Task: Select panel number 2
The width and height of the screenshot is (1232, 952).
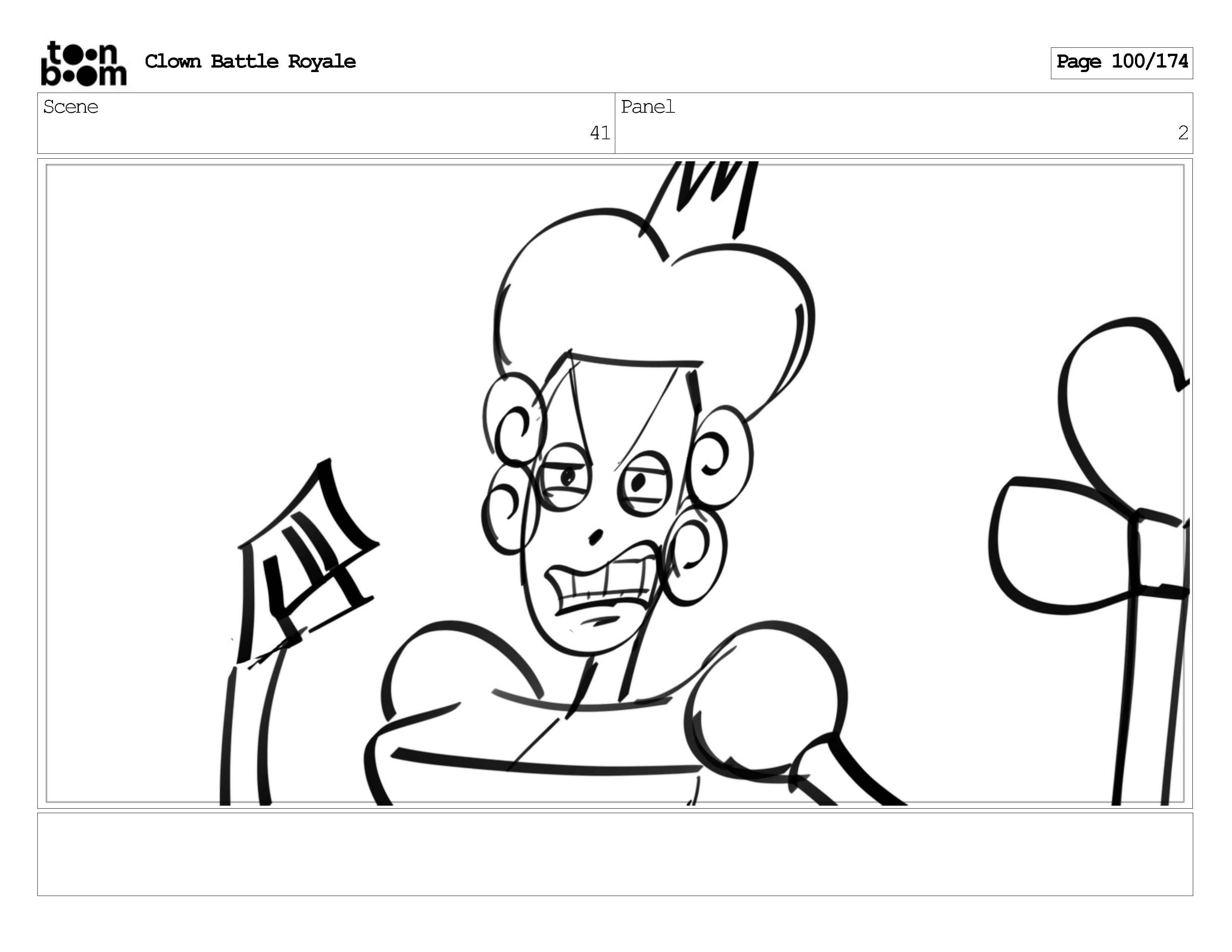Action: (1183, 133)
